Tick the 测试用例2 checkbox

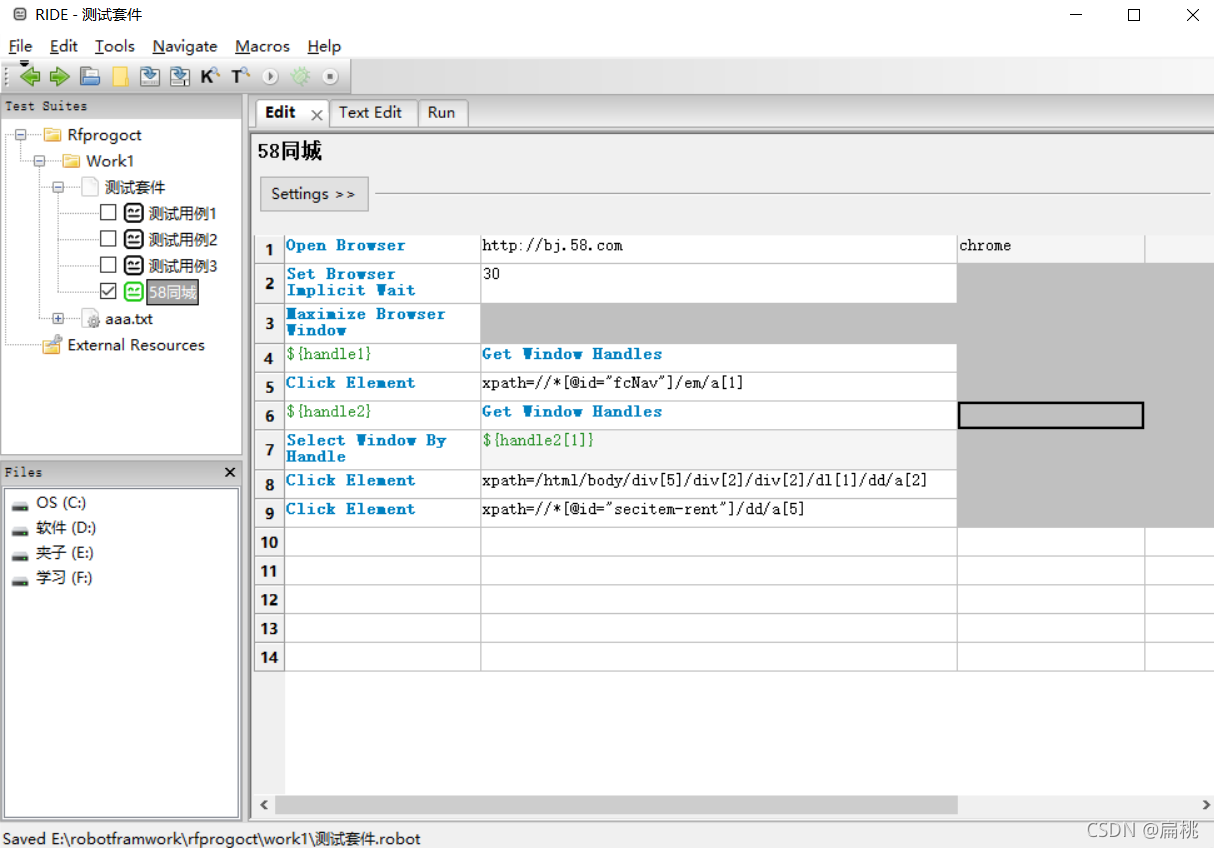(x=108, y=239)
